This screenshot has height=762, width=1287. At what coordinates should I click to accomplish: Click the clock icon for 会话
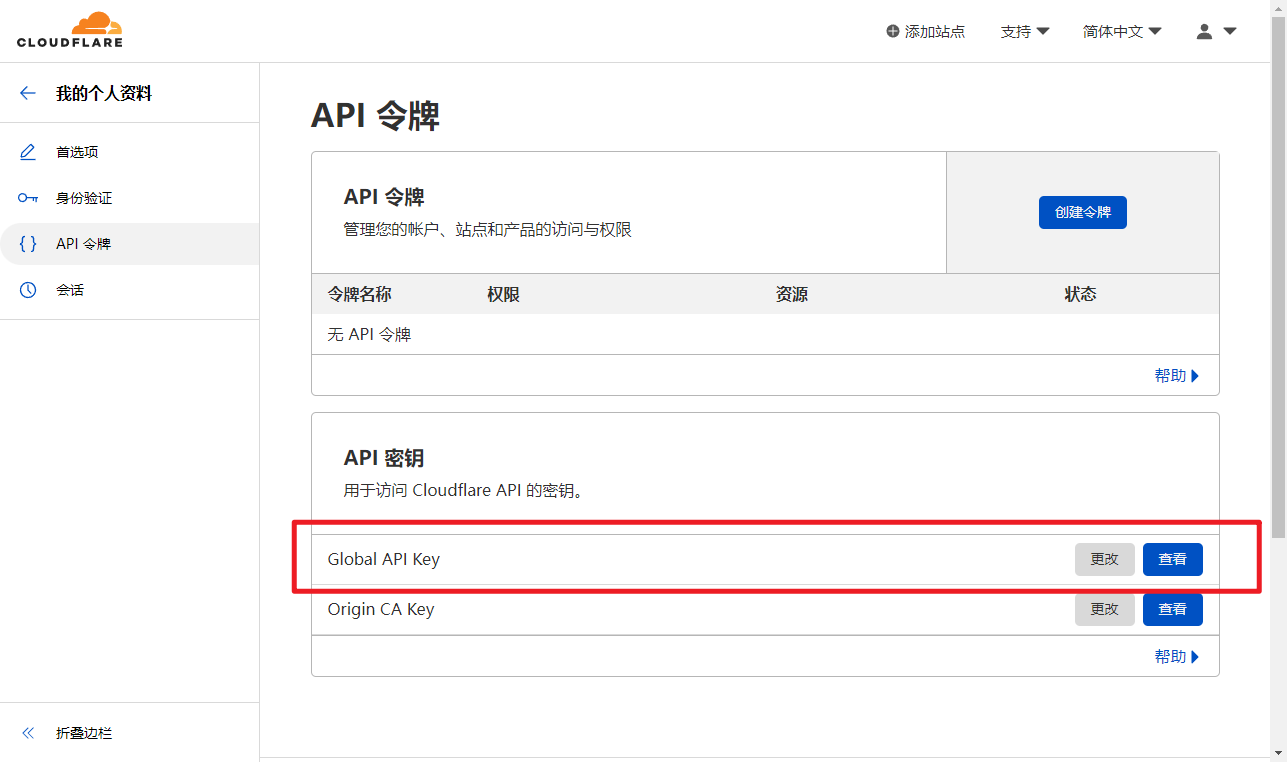[28, 290]
